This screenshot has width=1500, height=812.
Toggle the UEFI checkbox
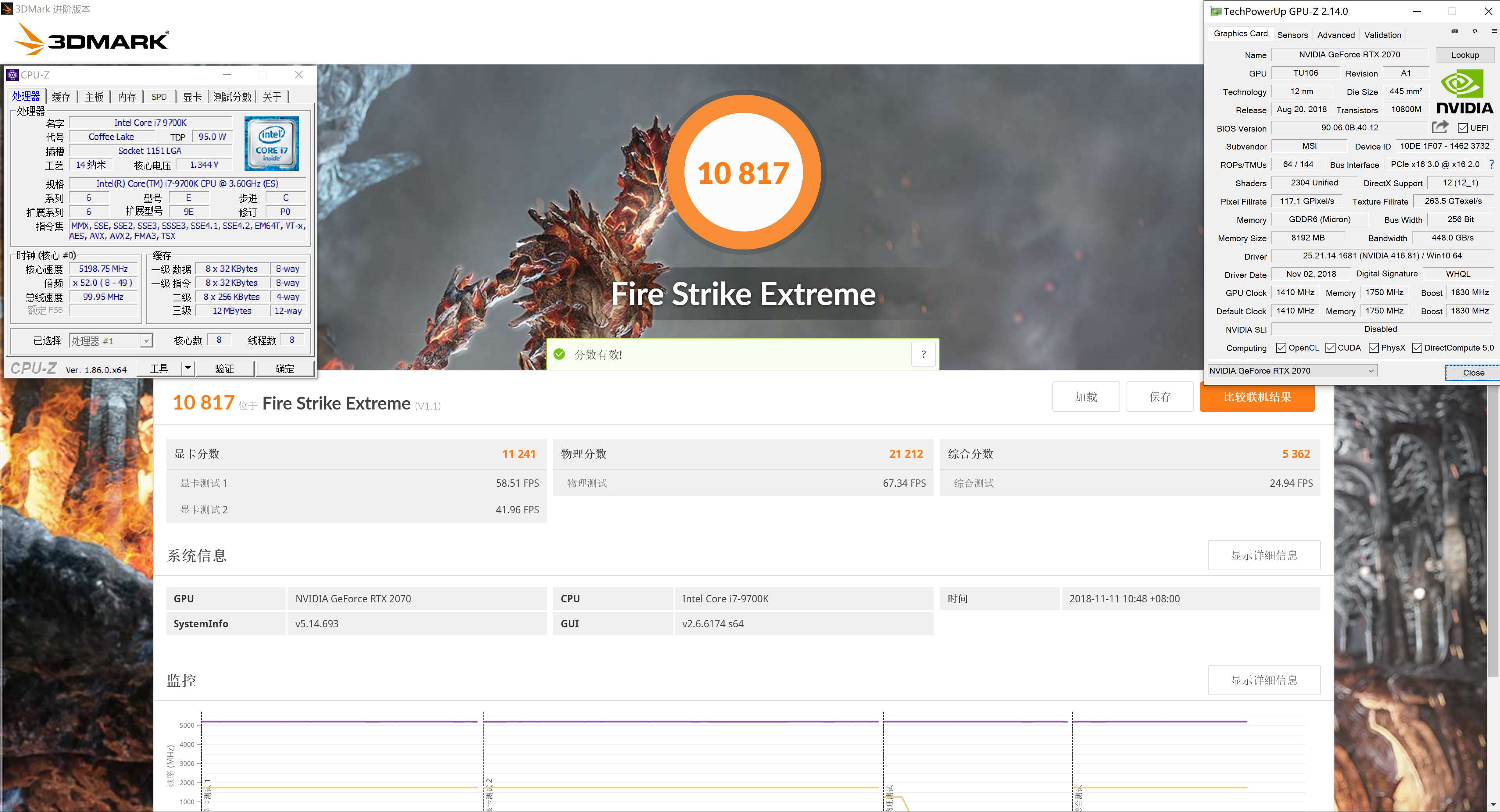pos(1462,128)
